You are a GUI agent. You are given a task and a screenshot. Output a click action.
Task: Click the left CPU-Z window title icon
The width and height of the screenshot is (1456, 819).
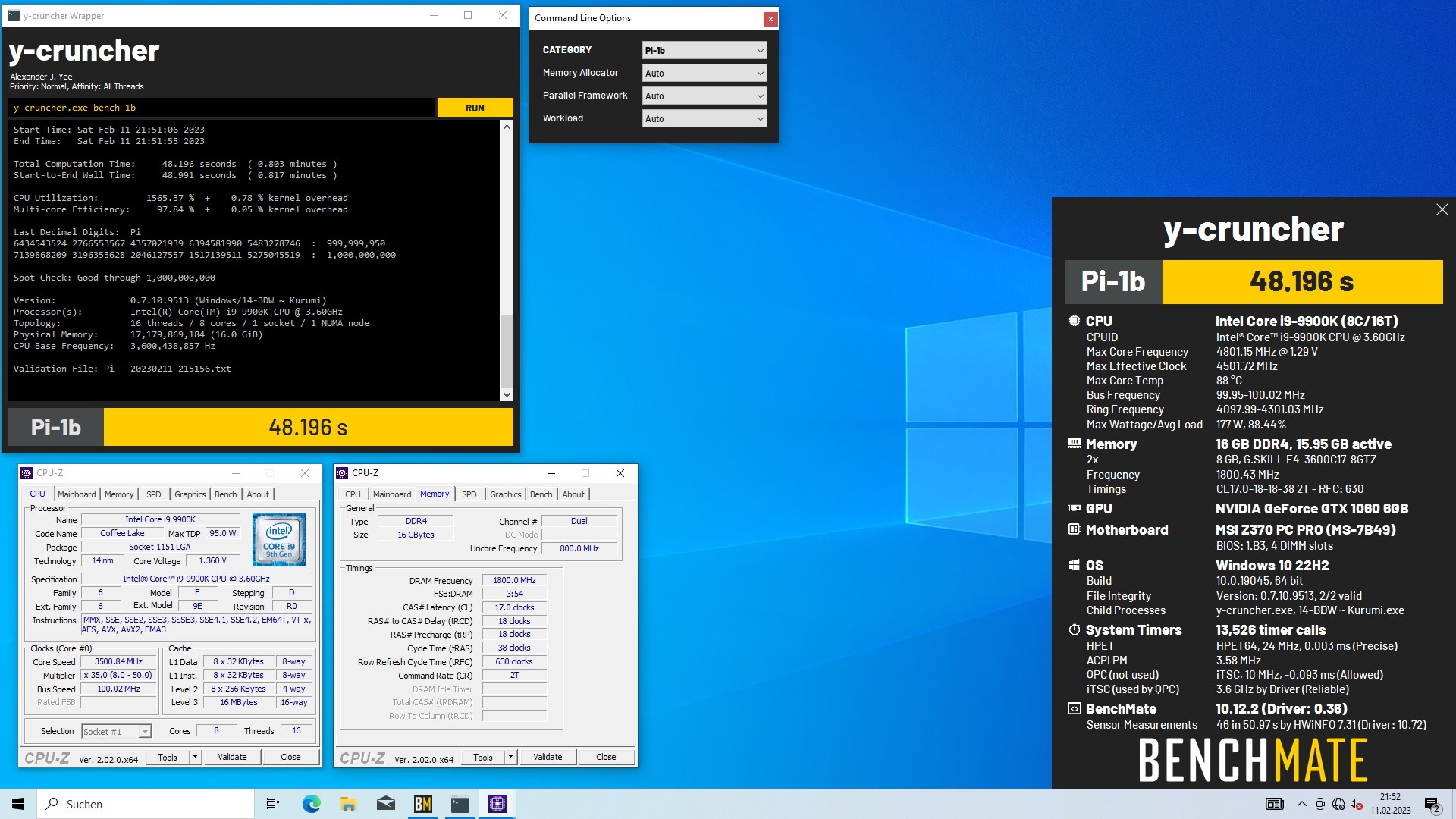pyautogui.click(x=27, y=473)
